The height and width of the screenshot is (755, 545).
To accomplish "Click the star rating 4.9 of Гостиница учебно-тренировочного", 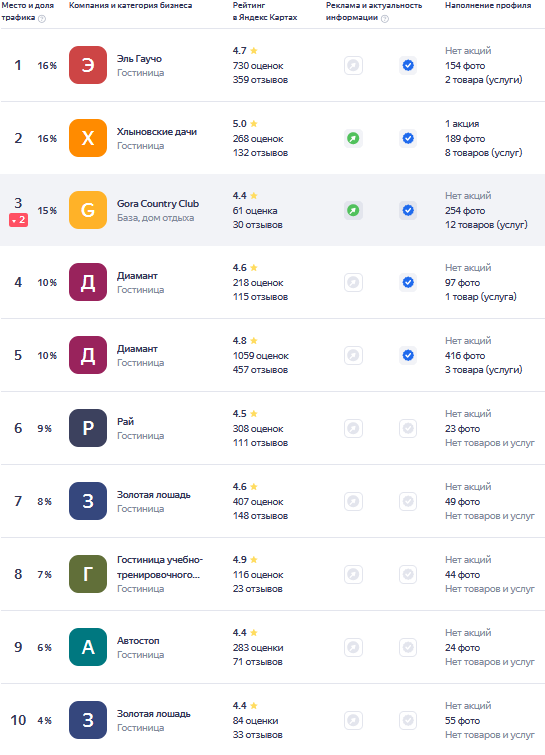I will pos(245,560).
